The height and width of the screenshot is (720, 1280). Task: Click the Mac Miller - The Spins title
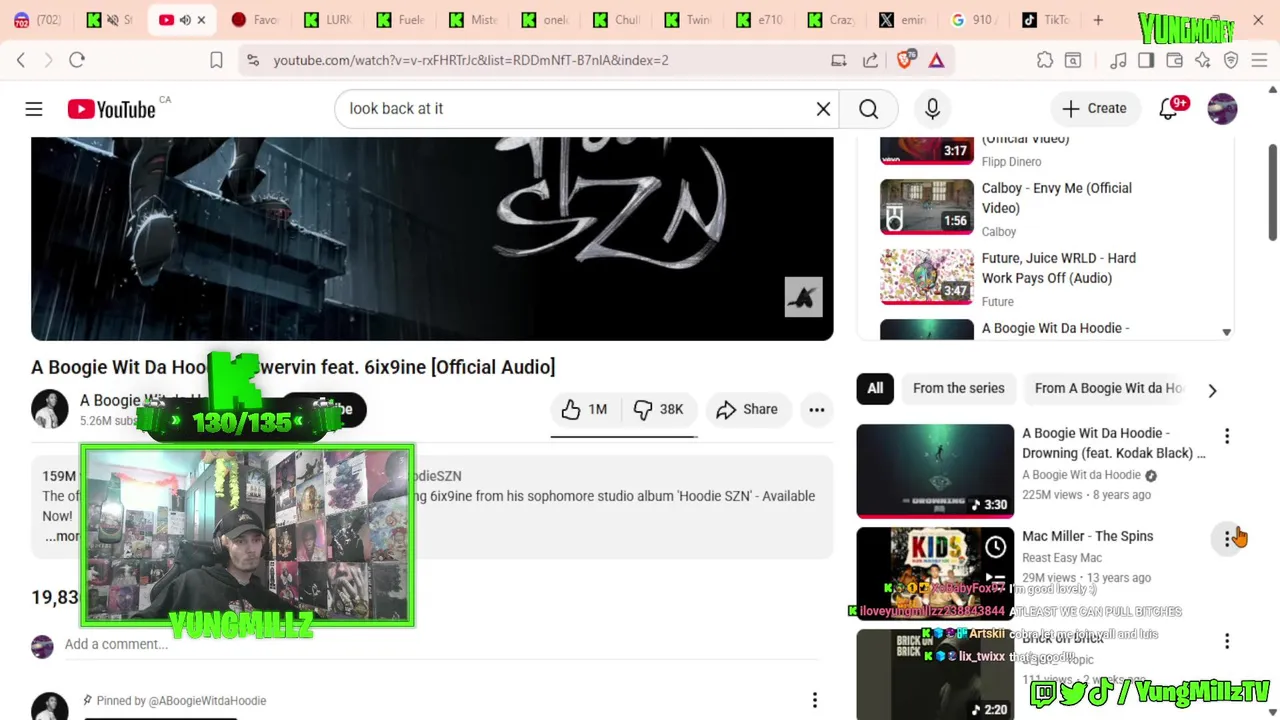(1088, 536)
